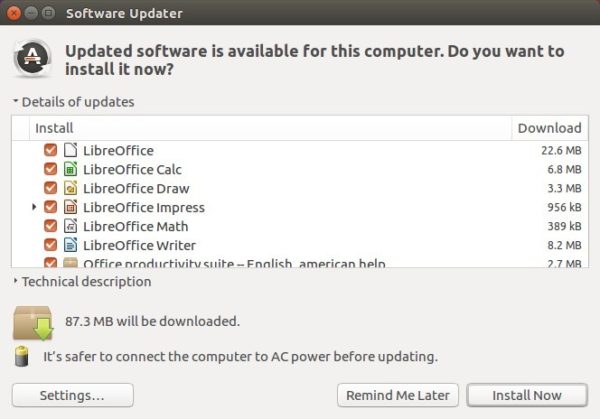Click the Software Updater logo icon
The image size is (600, 419).
33,58
